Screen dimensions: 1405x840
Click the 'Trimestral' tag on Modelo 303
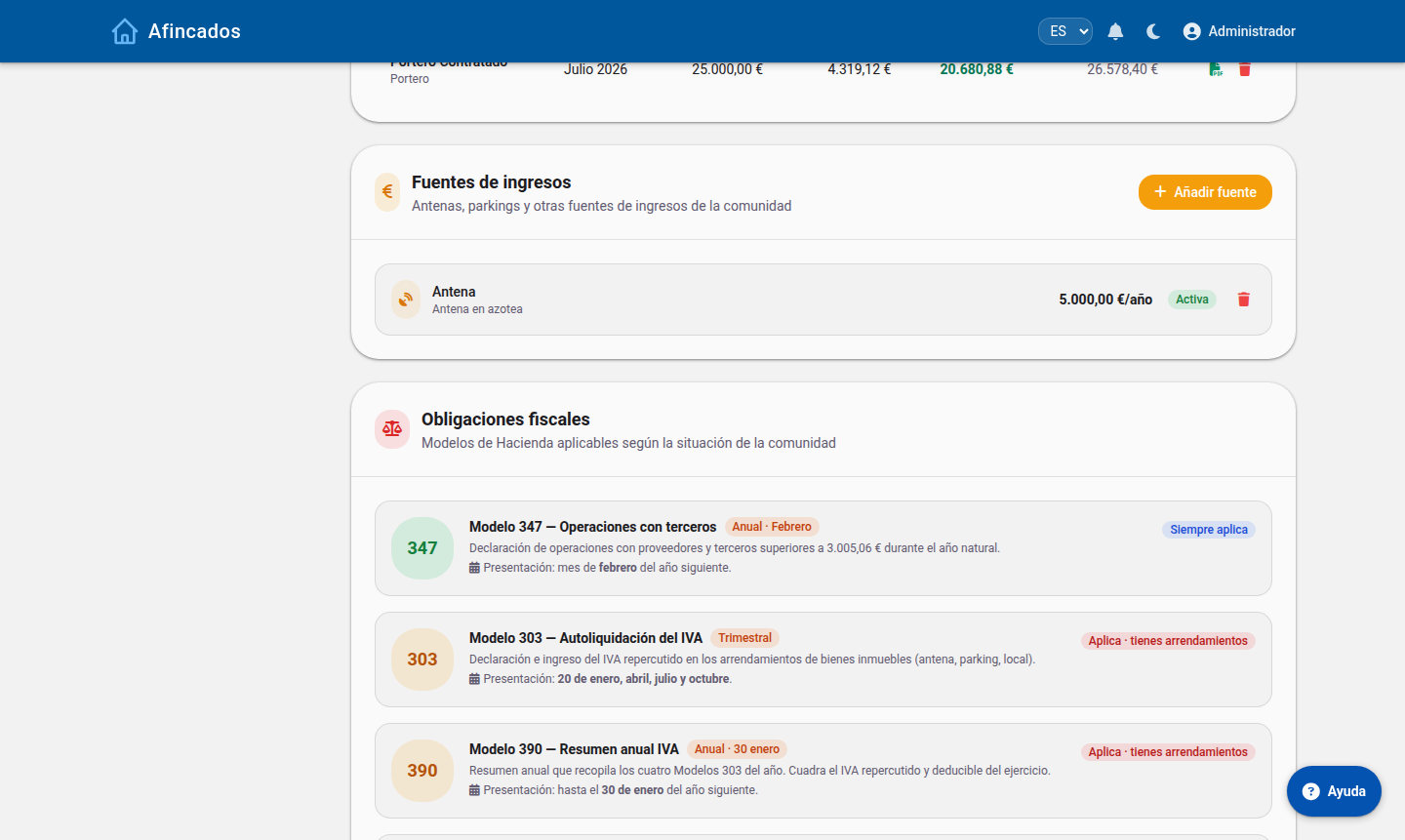click(x=744, y=638)
